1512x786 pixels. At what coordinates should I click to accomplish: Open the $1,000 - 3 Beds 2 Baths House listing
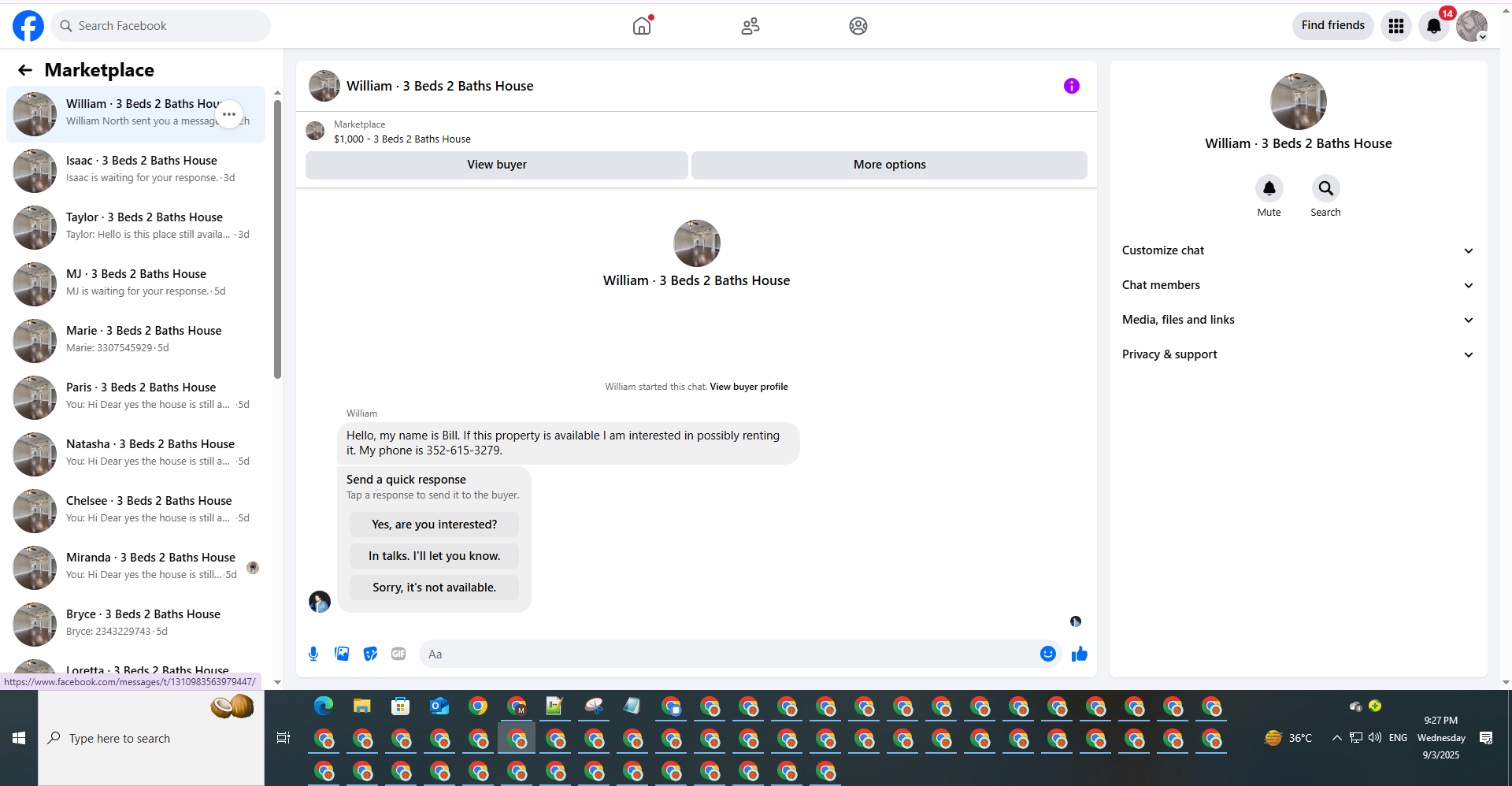[402, 139]
